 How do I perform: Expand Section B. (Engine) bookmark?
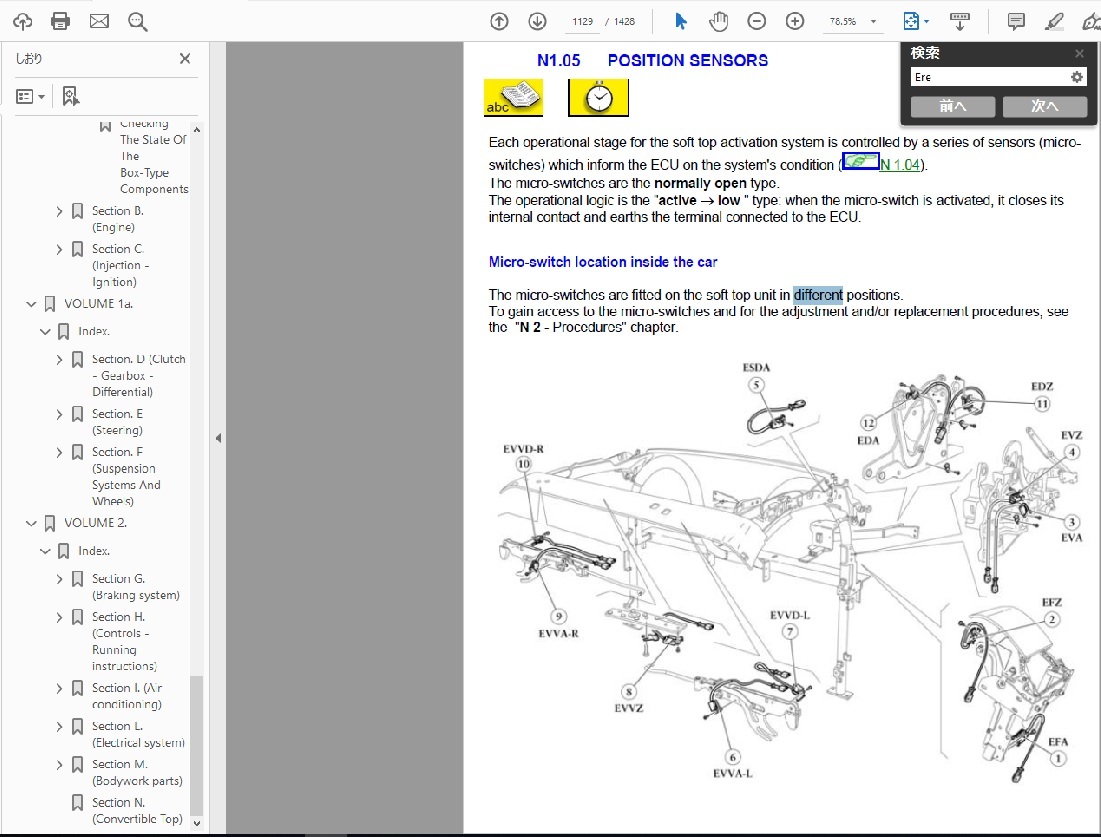click(59, 211)
